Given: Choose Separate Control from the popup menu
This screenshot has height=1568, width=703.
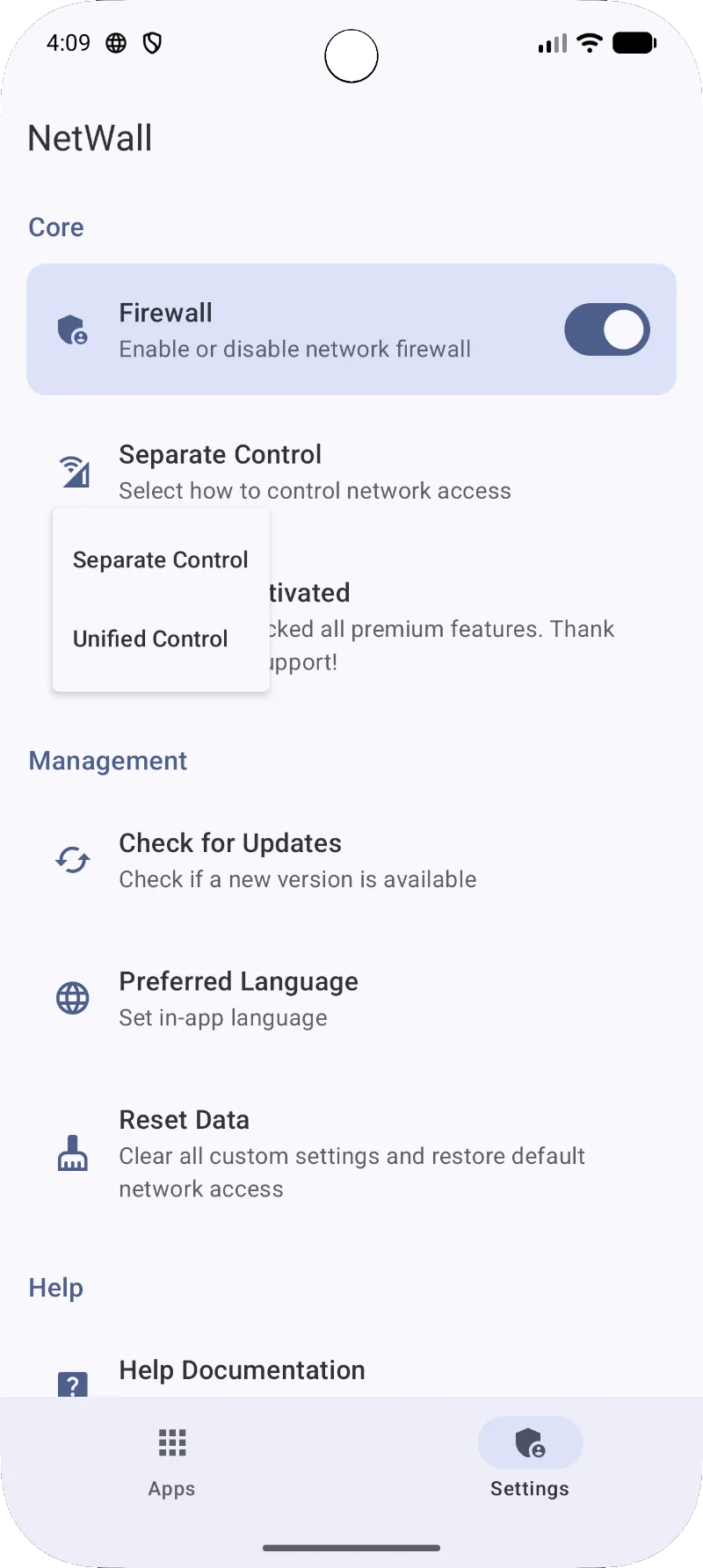Looking at the screenshot, I should 161,560.
